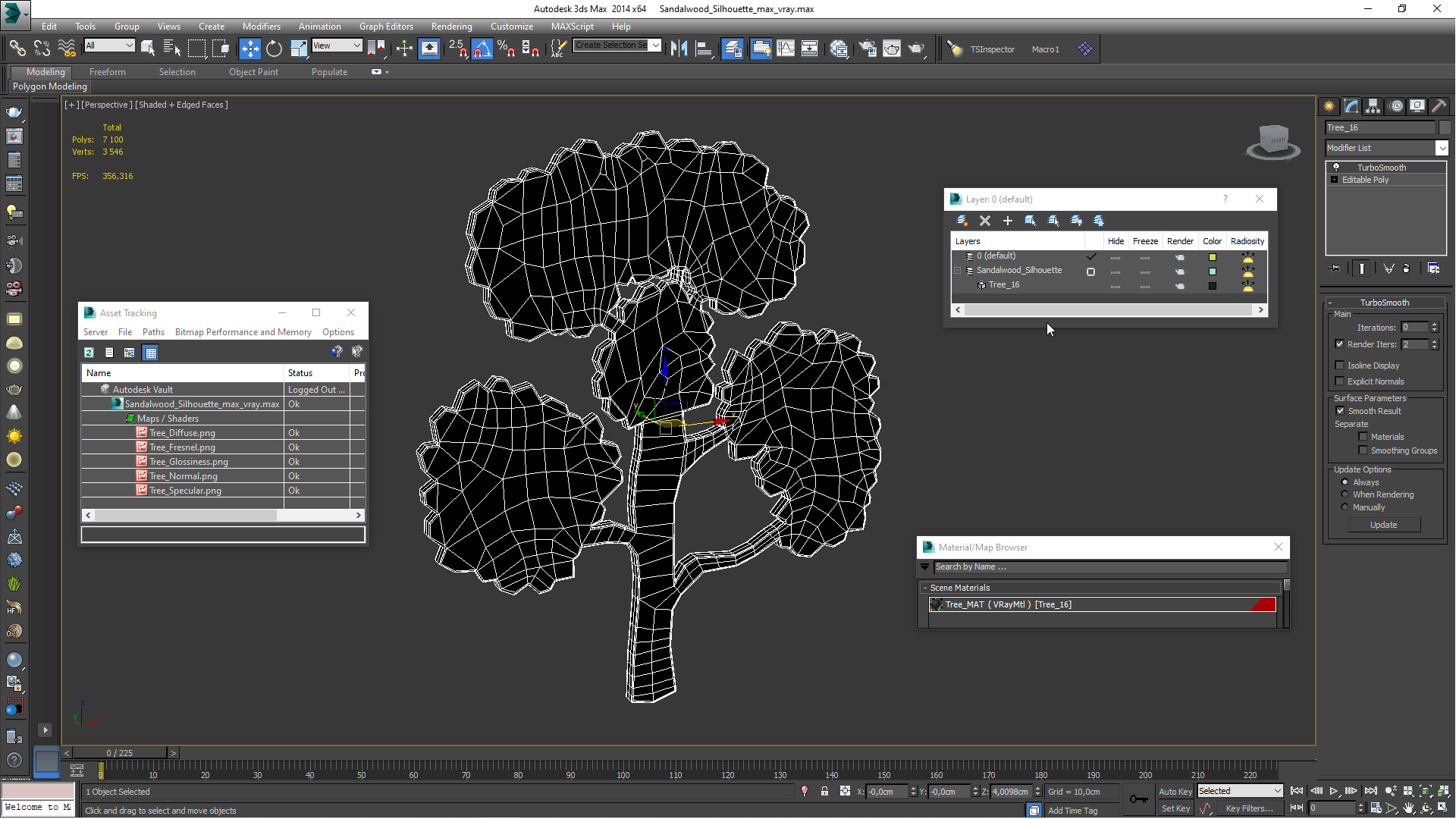Screen dimensions: 1456x819
Task: Toggle the Selection Lock padlock icon
Action: (824, 791)
